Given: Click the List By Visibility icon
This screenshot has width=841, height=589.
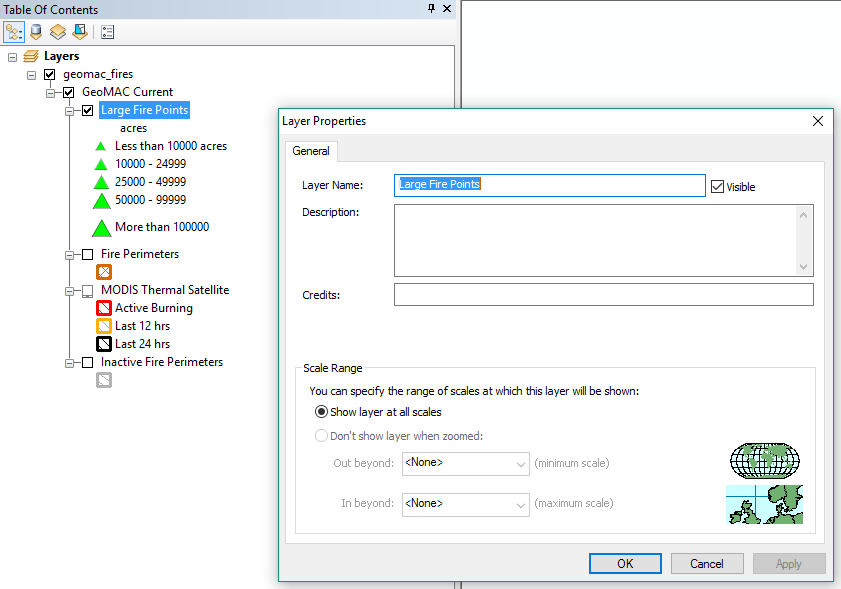Looking at the screenshot, I should pyautogui.click(x=58, y=31).
